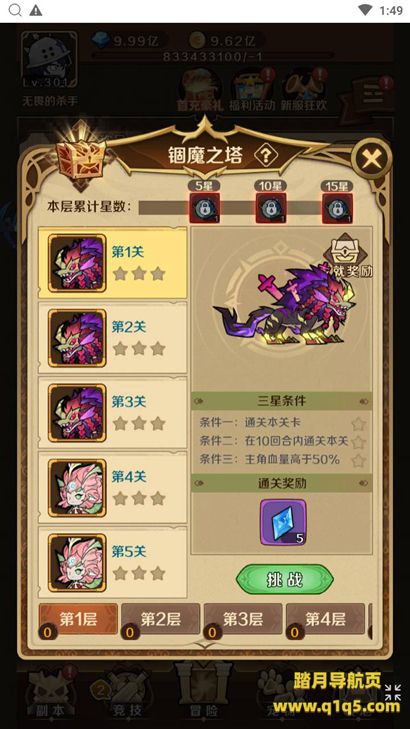This screenshot has height=729, width=410.
Task: Tap the blue crystal reward item
Action: (283, 523)
